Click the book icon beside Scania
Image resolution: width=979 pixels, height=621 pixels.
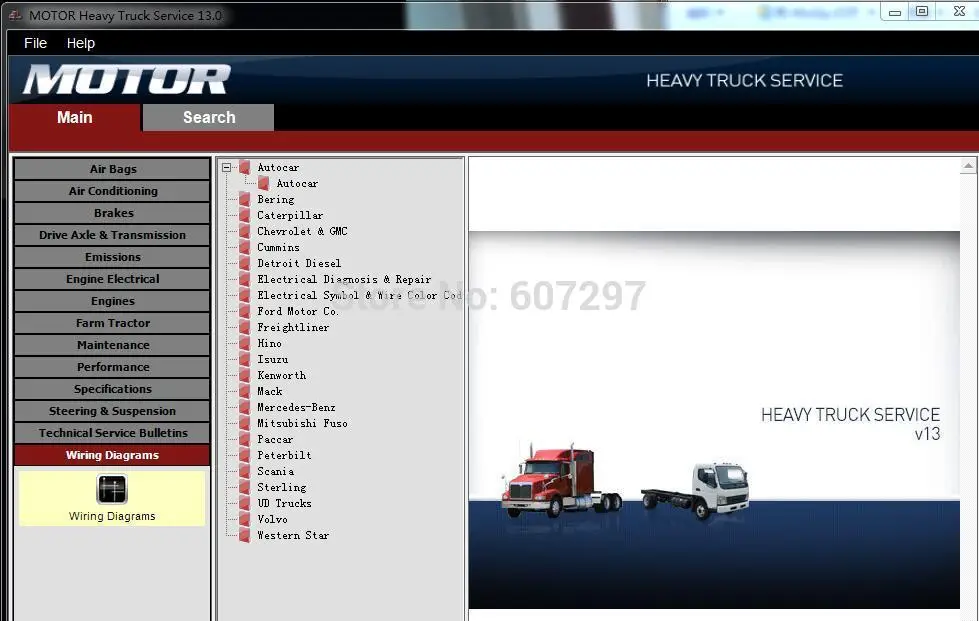click(x=245, y=471)
